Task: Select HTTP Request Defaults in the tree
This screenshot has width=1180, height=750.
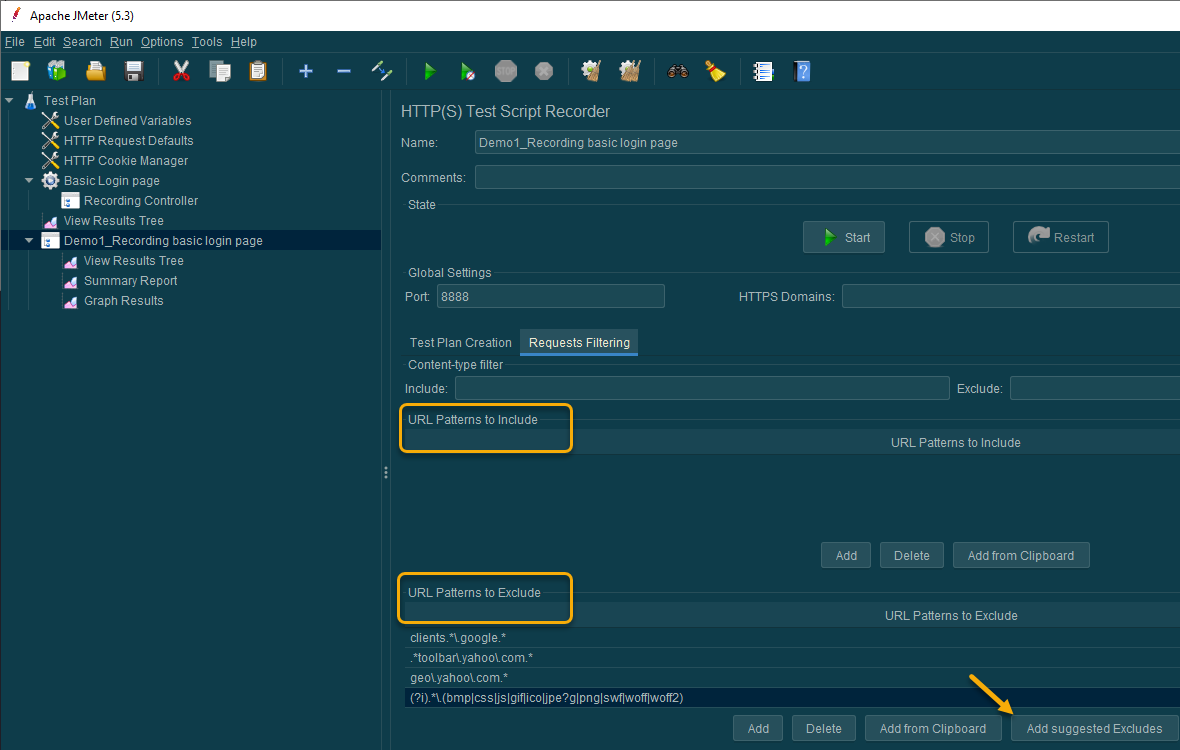Action: pyautogui.click(x=128, y=141)
